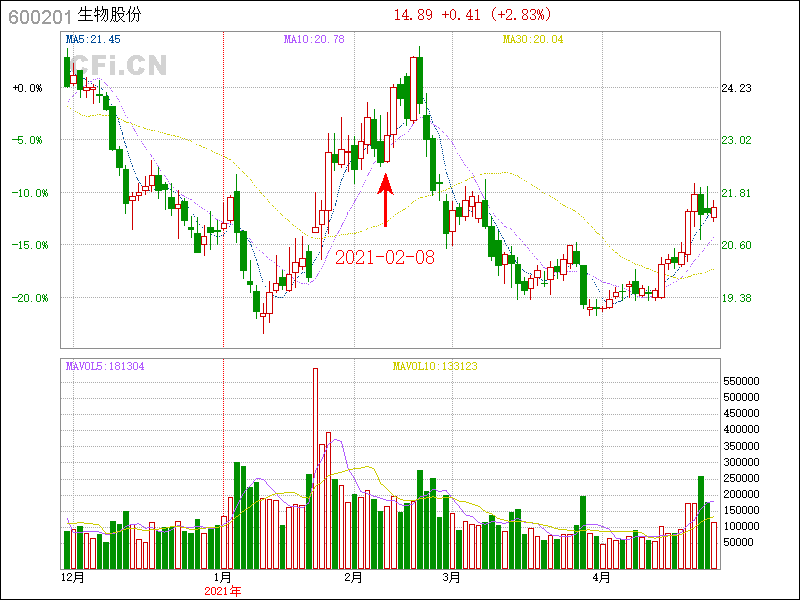Screen dimensions: 800x600
Task: Click the 14.89 latest price value
Action: [x=413, y=15]
